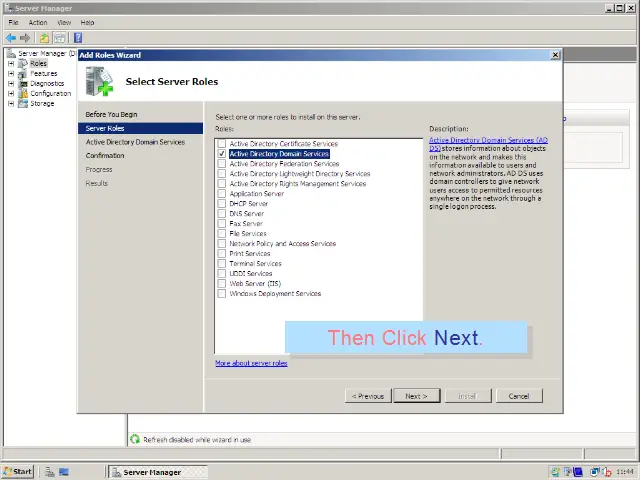Open More about server roles link
Screen dimensions: 640x480
251,363
